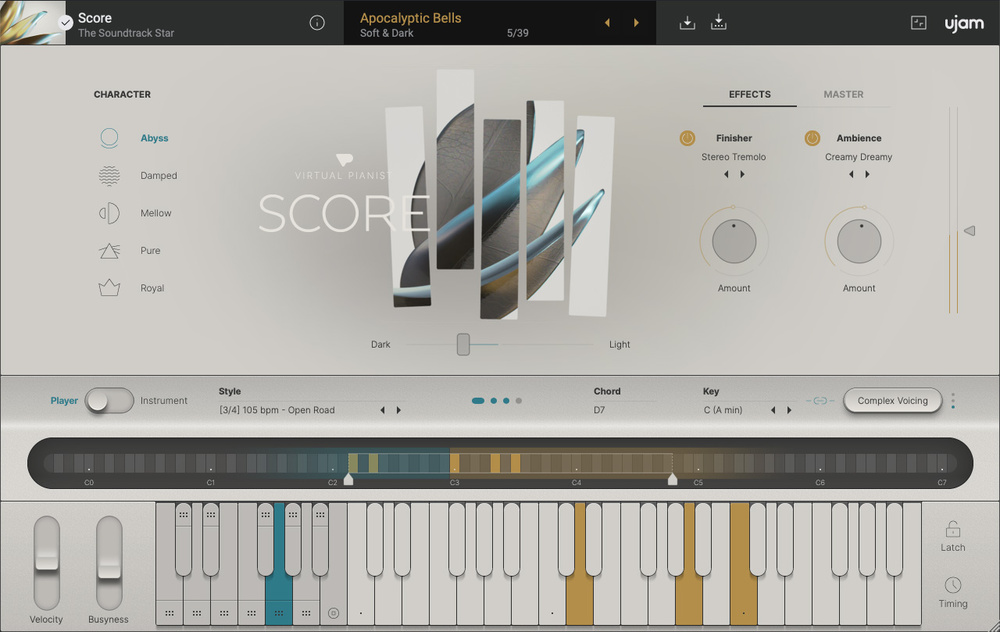Select the Pure prism icon

[x=109, y=251]
